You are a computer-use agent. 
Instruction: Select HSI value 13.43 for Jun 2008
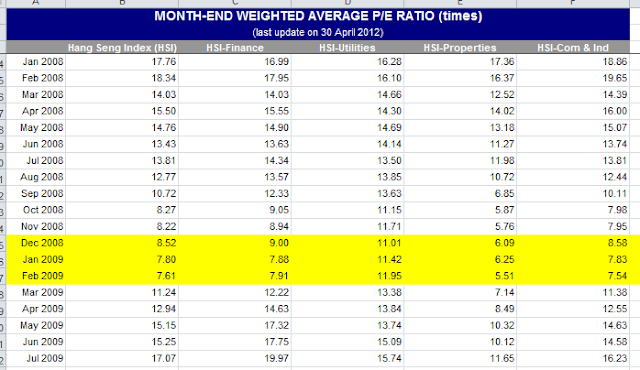tap(122, 144)
